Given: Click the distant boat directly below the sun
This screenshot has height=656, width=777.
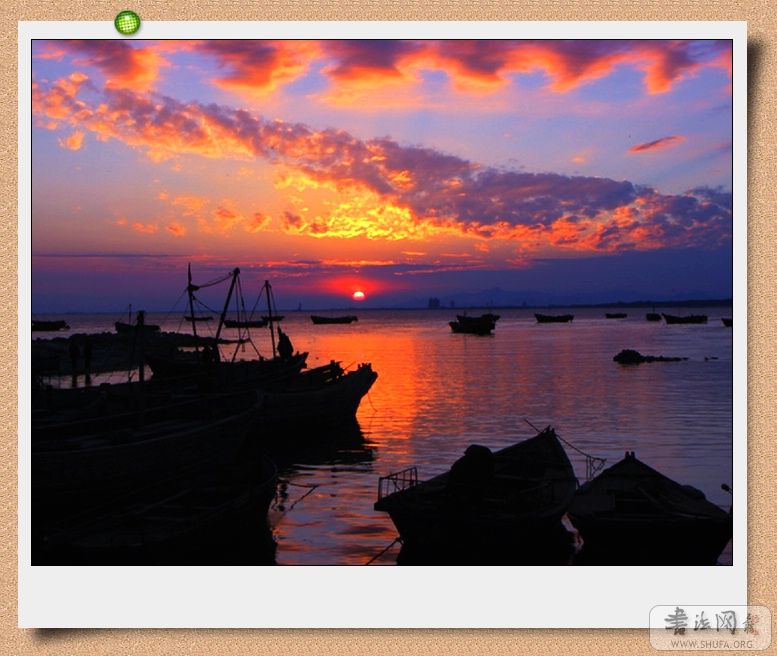Looking at the screenshot, I should 333,320.
